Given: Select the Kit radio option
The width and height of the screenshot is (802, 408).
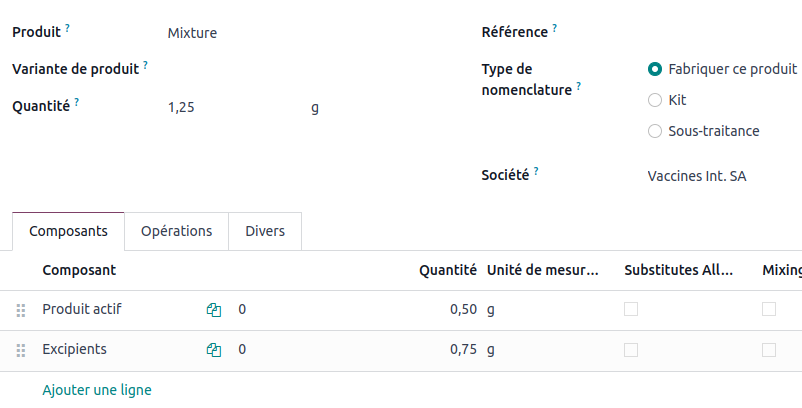Looking at the screenshot, I should tap(655, 100).
